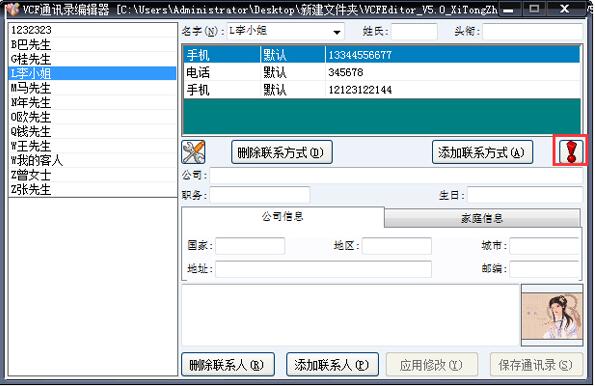This screenshot has height=386, width=595.
Task: Focus the 地区 region field
Action: click(x=397, y=246)
